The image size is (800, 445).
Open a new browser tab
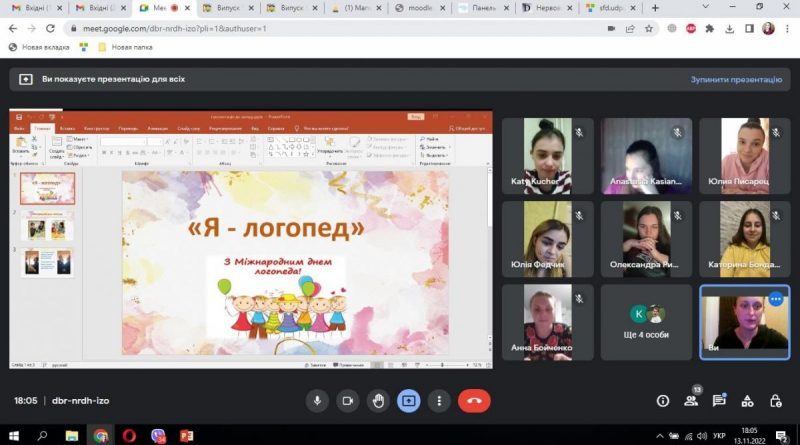tap(655, 8)
